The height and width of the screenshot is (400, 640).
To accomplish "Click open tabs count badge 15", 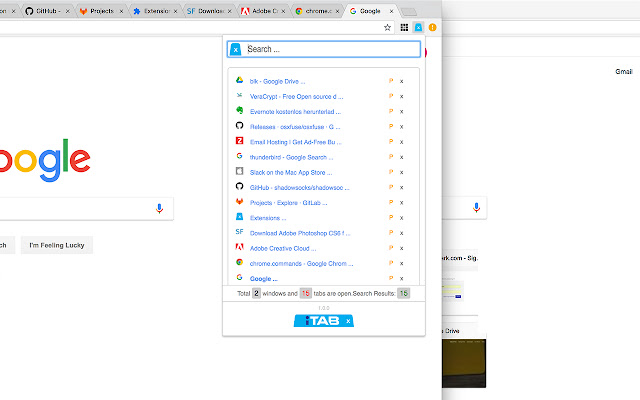I will [305, 293].
